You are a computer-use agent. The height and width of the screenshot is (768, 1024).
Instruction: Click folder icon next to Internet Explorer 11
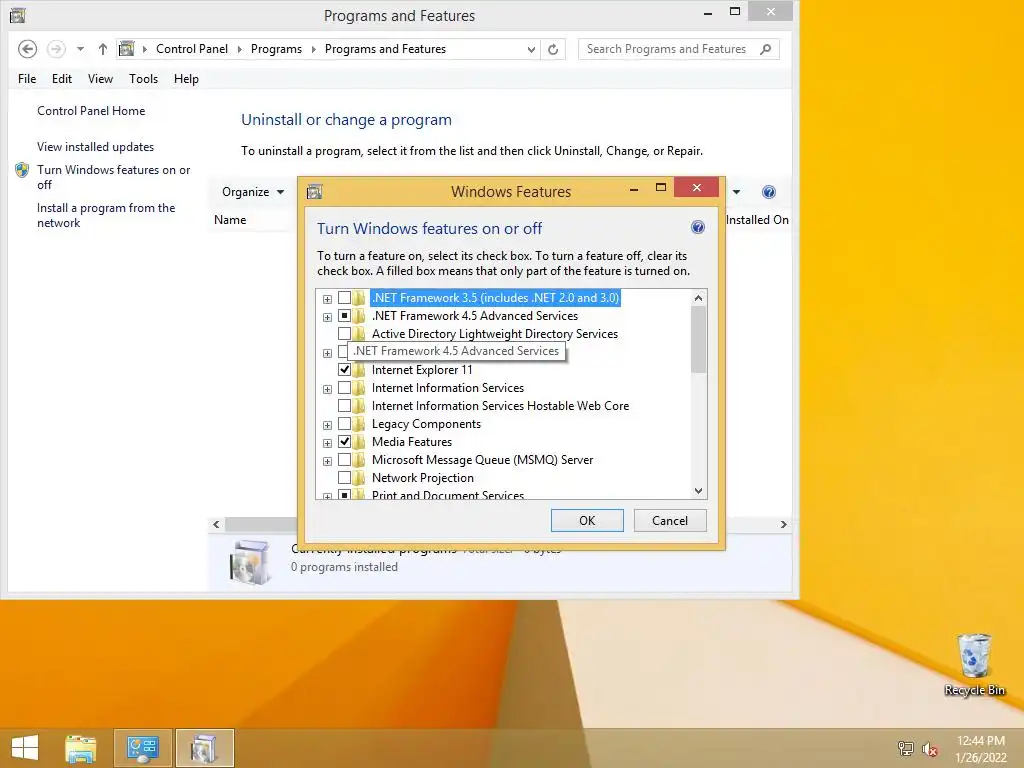point(359,370)
